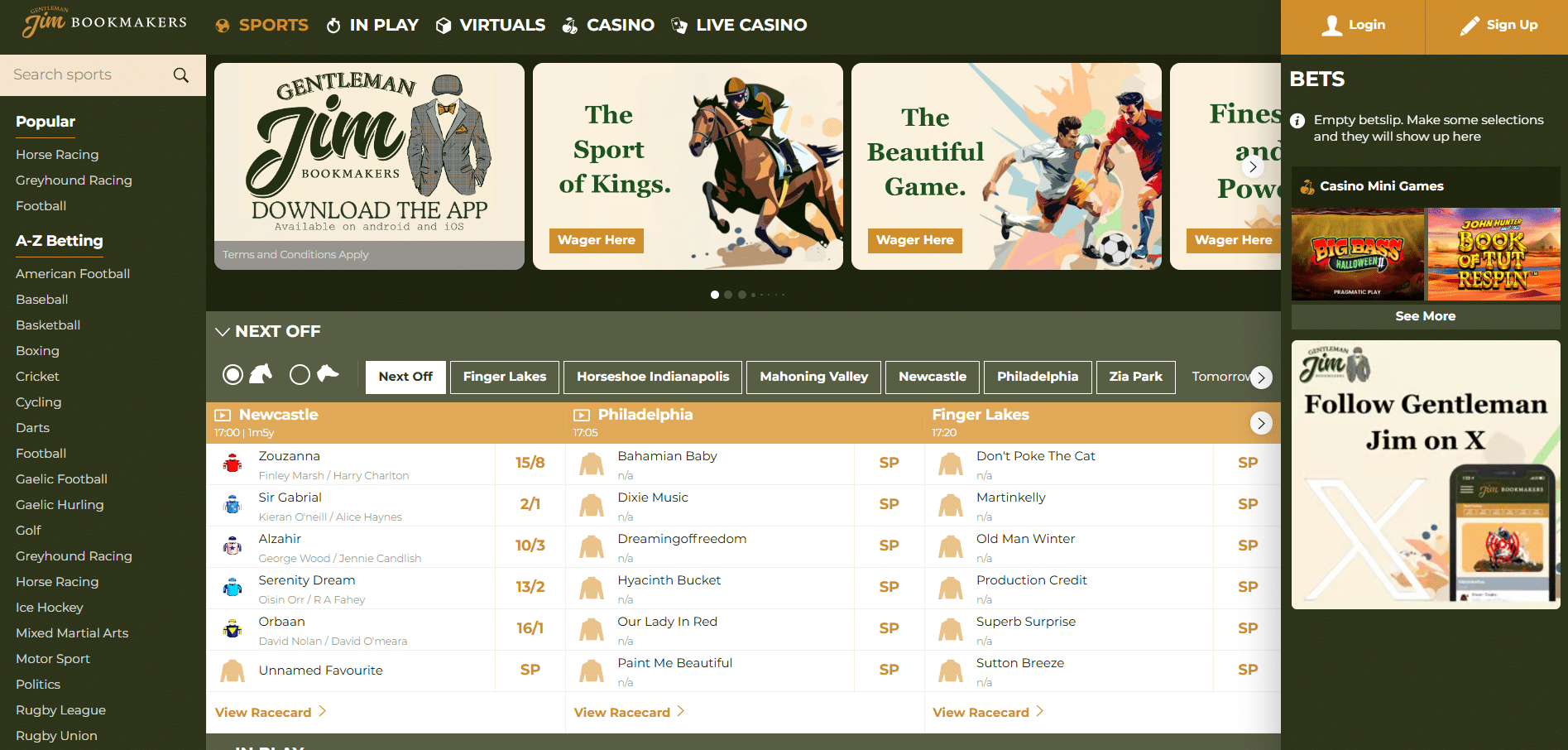Show the next races with the arrow
1568x750 pixels.
(1261, 423)
